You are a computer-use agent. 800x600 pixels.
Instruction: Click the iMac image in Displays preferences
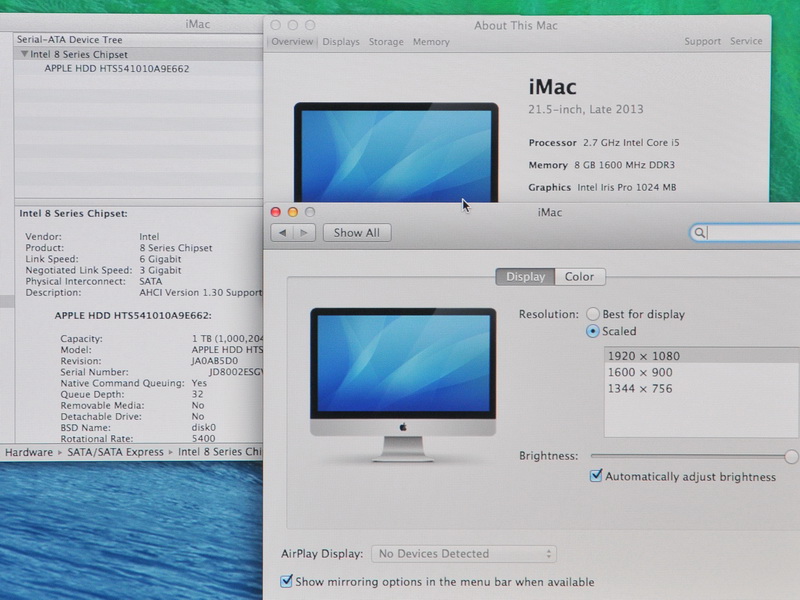point(403,385)
